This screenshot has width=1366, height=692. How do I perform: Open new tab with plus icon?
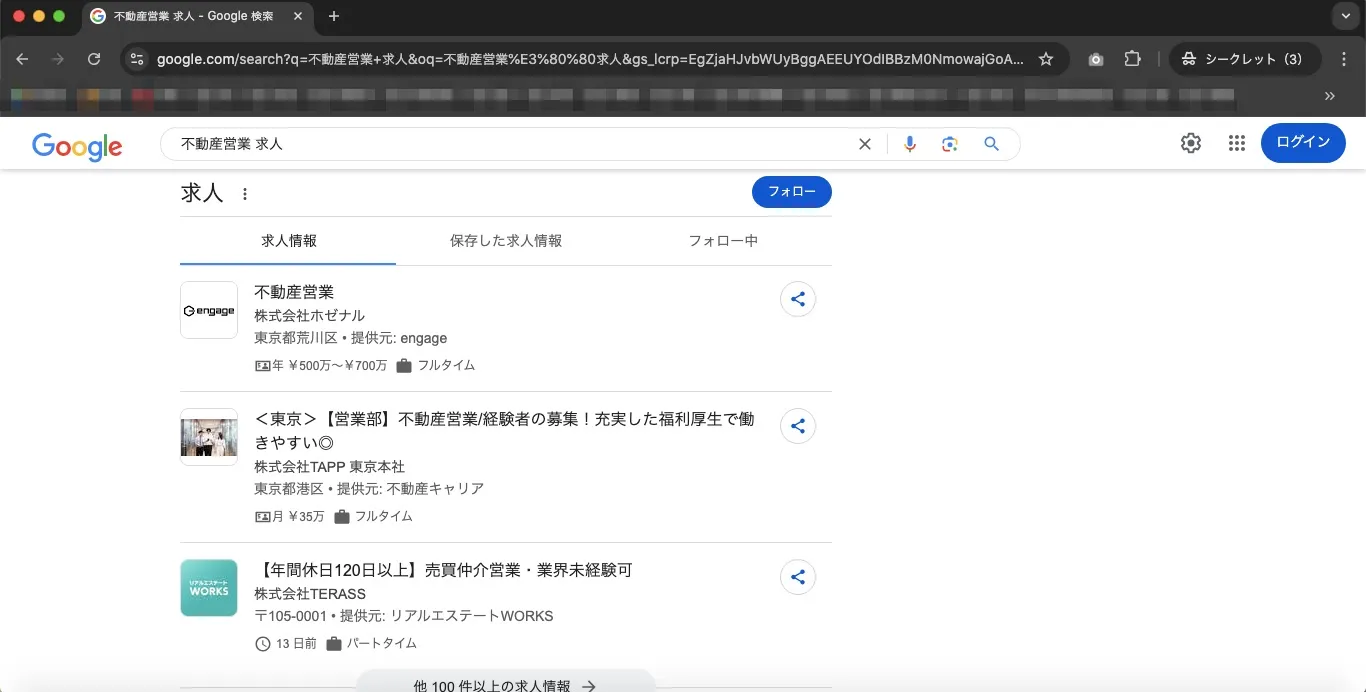[x=334, y=16]
